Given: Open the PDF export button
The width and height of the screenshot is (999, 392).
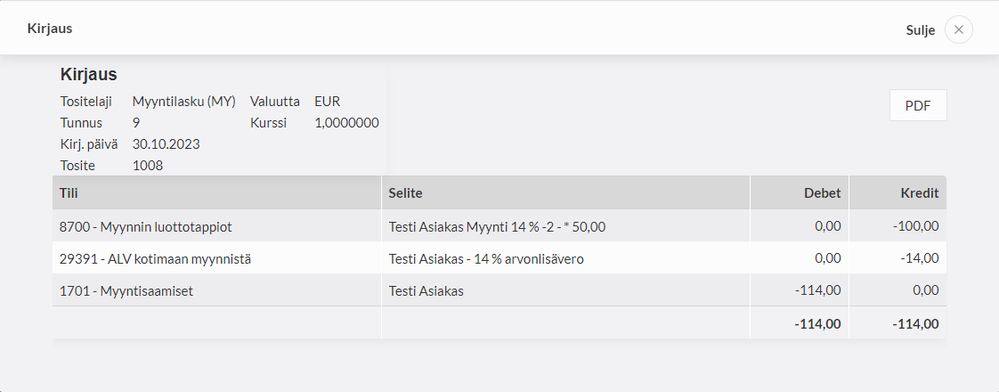Looking at the screenshot, I should pos(918,105).
